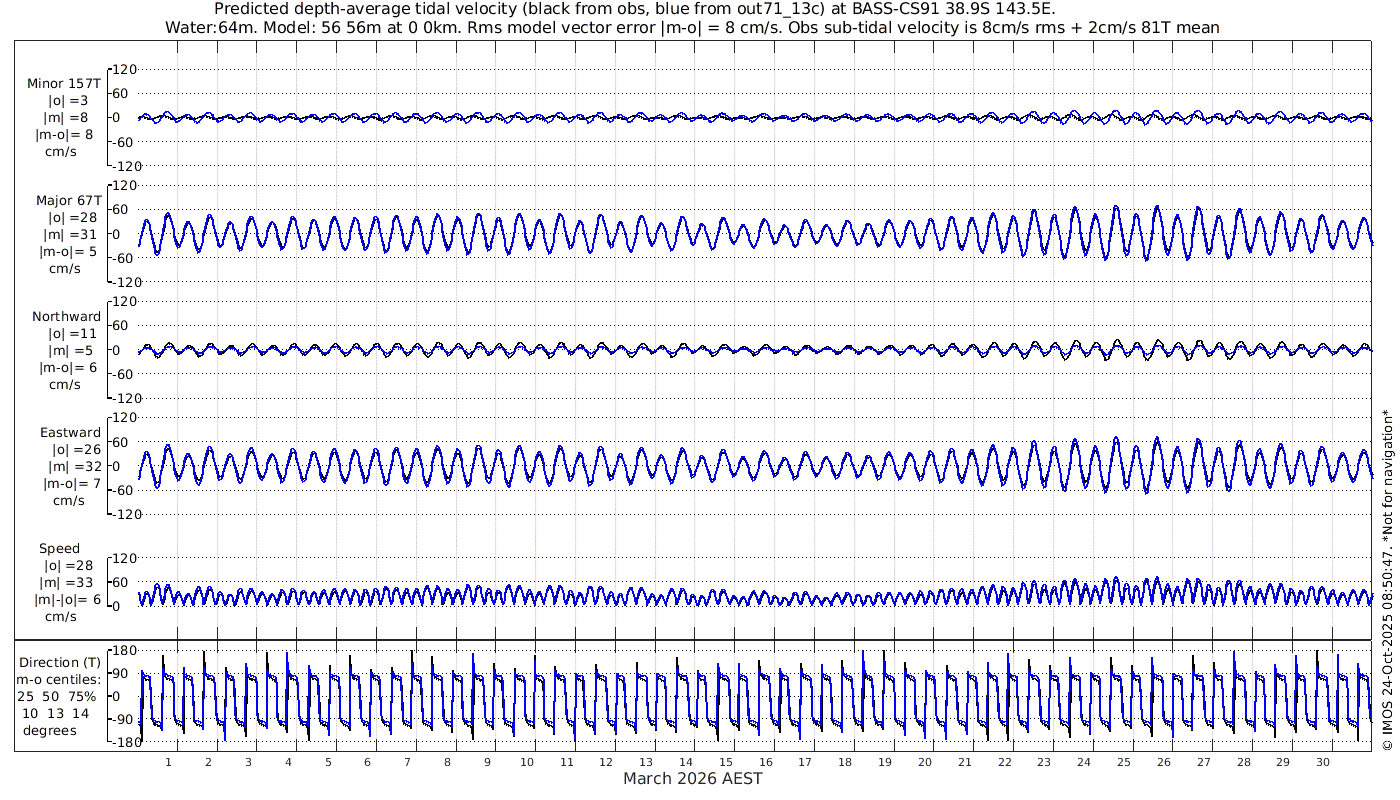Click the 'Direction (T)' panel label

[x=60, y=662]
